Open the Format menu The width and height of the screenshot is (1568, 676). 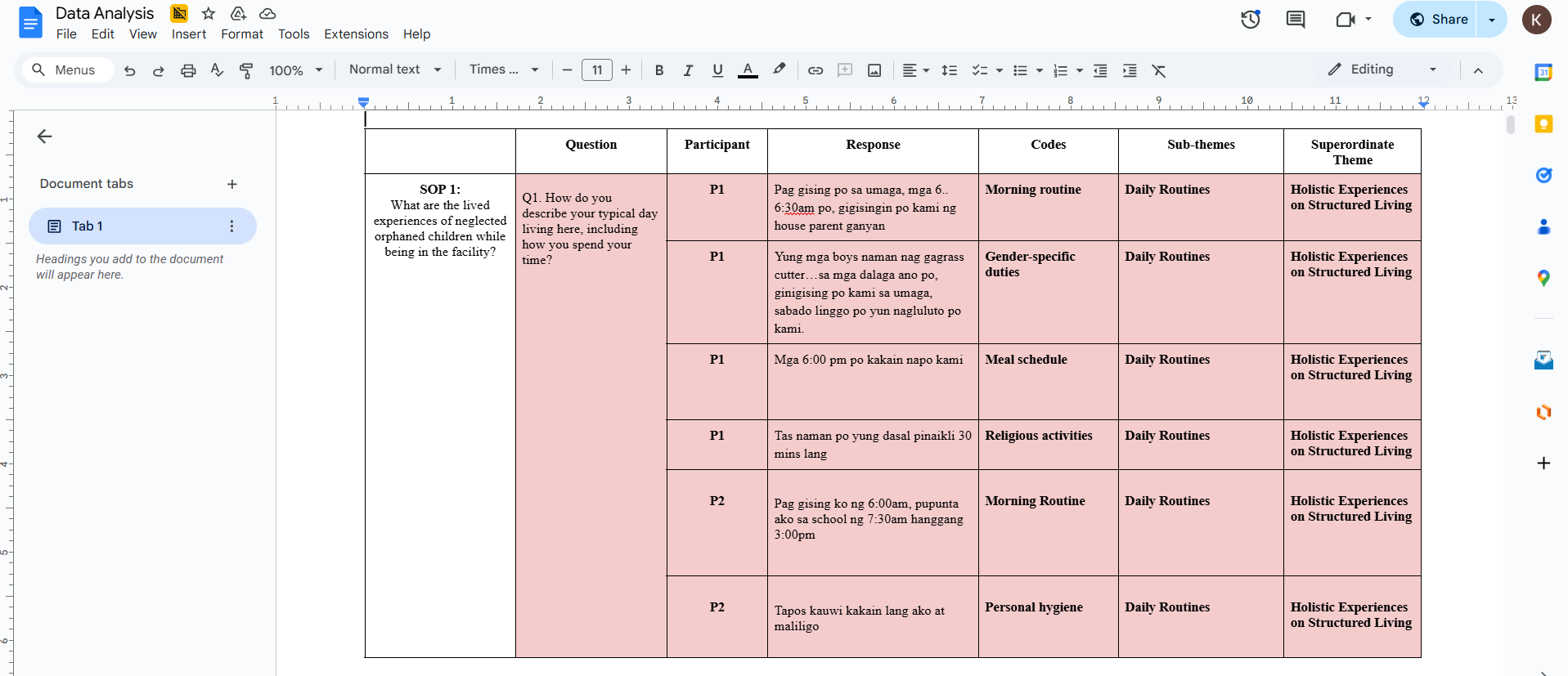coord(242,34)
